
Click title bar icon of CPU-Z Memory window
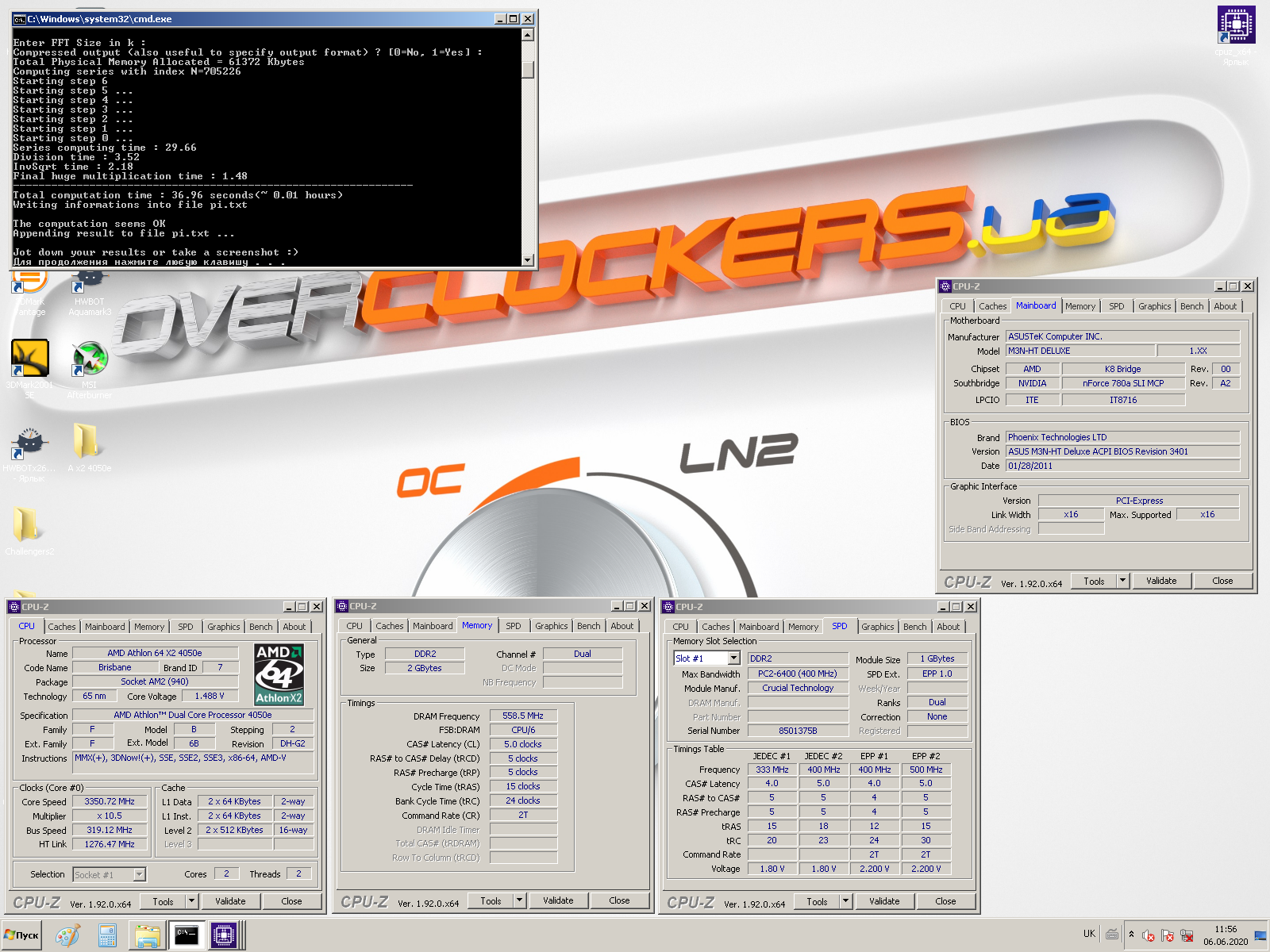342,606
